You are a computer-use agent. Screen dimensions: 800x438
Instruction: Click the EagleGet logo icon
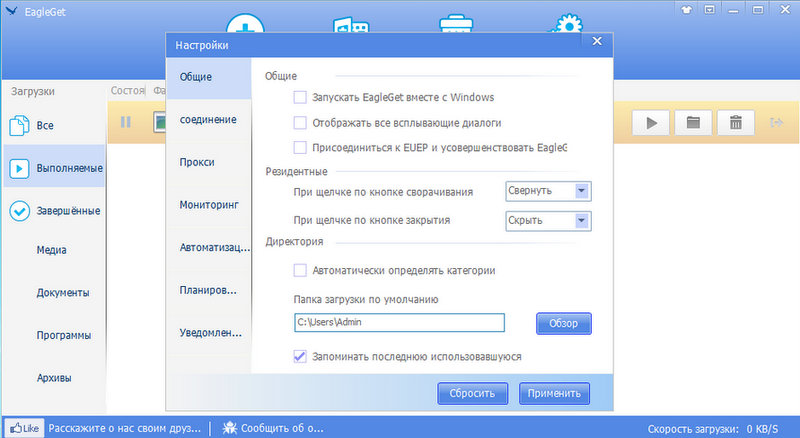coord(11,11)
